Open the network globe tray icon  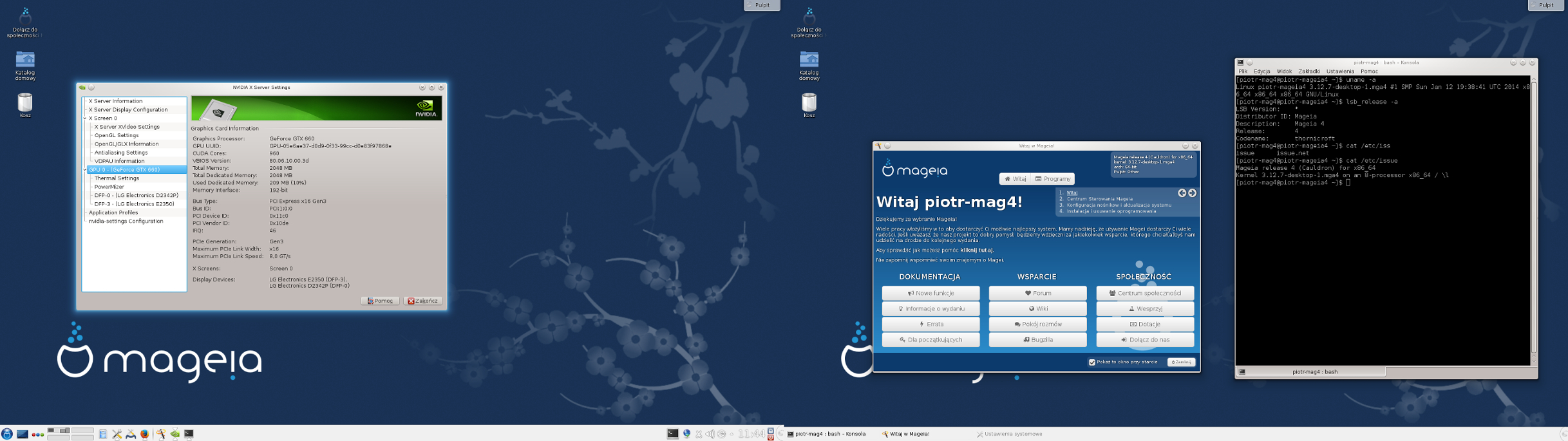pos(687,434)
